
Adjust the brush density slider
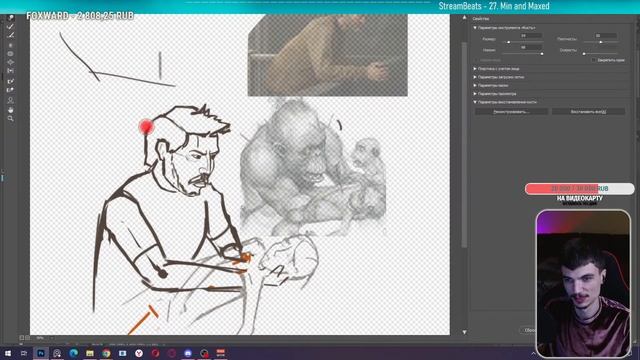click(600, 42)
